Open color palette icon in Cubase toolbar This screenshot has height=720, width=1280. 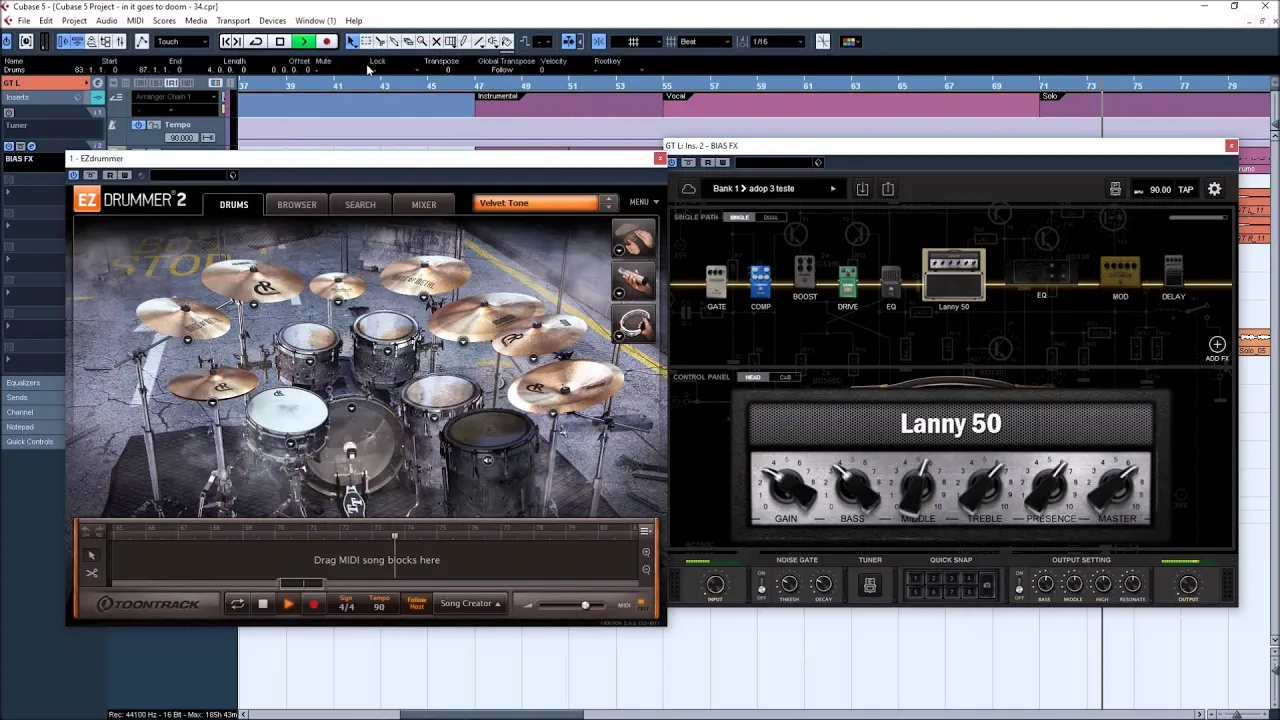pos(849,42)
